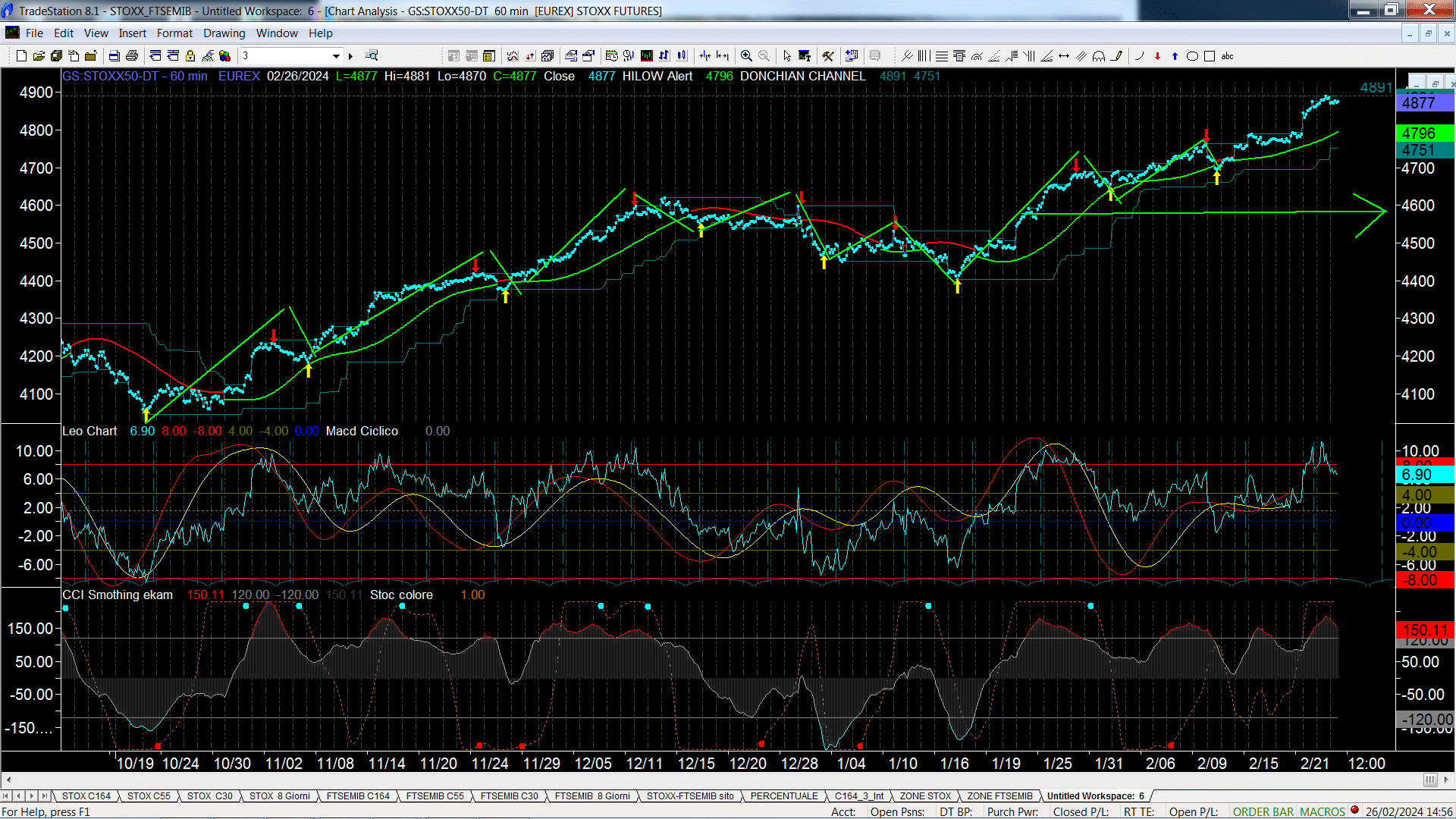
Task: Select the parallel lines drawing tool
Action: [1081, 56]
